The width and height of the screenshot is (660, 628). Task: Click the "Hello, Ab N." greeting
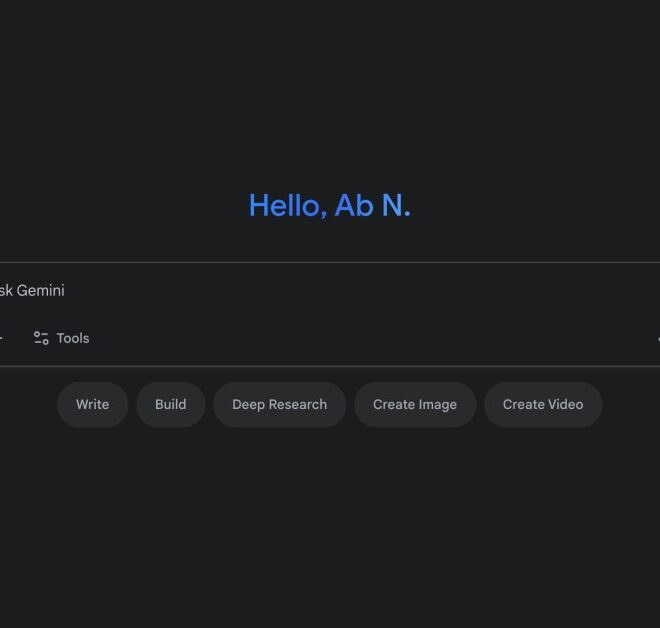click(330, 206)
